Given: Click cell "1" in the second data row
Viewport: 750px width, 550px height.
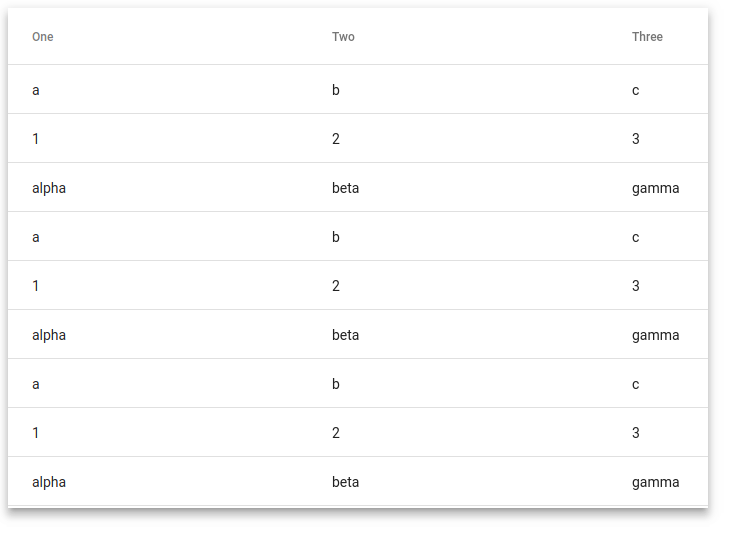Looking at the screenshot, I should (35, 139).
